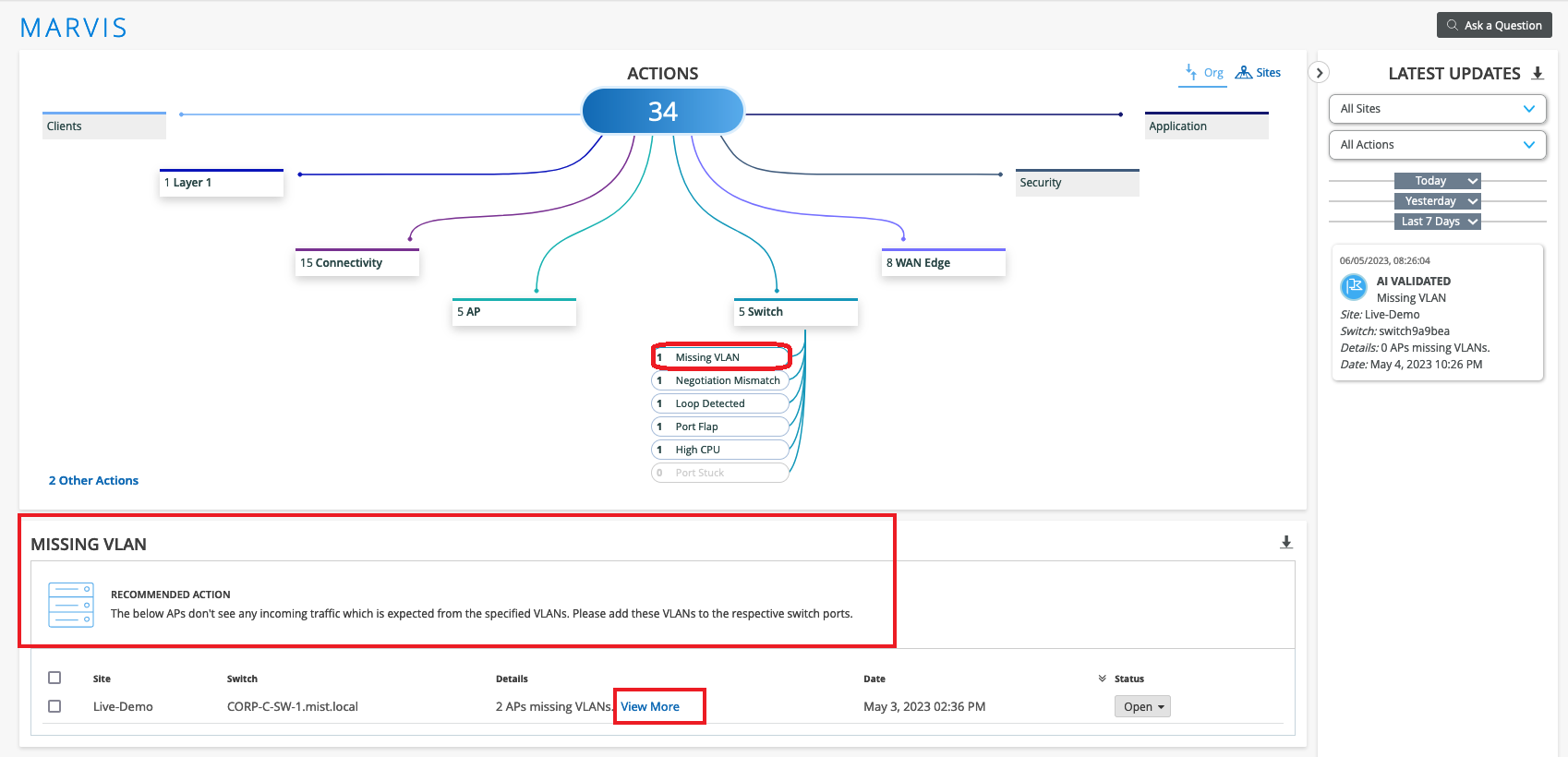This screenshot has width=1568, height=757.
Task: Open the 2 Other Actions link
Action: pos(93,480)
